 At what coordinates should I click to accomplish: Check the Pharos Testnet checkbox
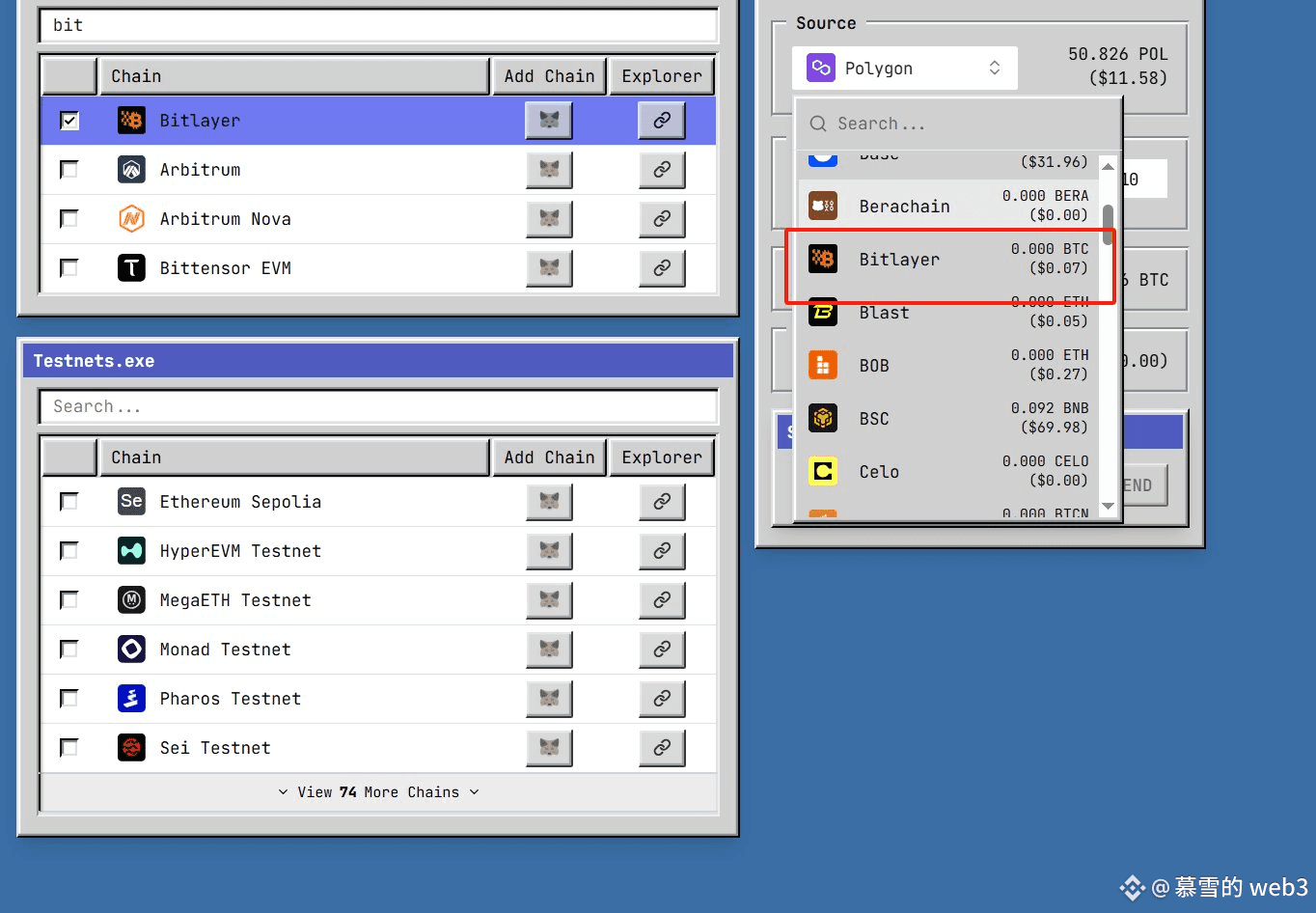click(x=69, y=699)
